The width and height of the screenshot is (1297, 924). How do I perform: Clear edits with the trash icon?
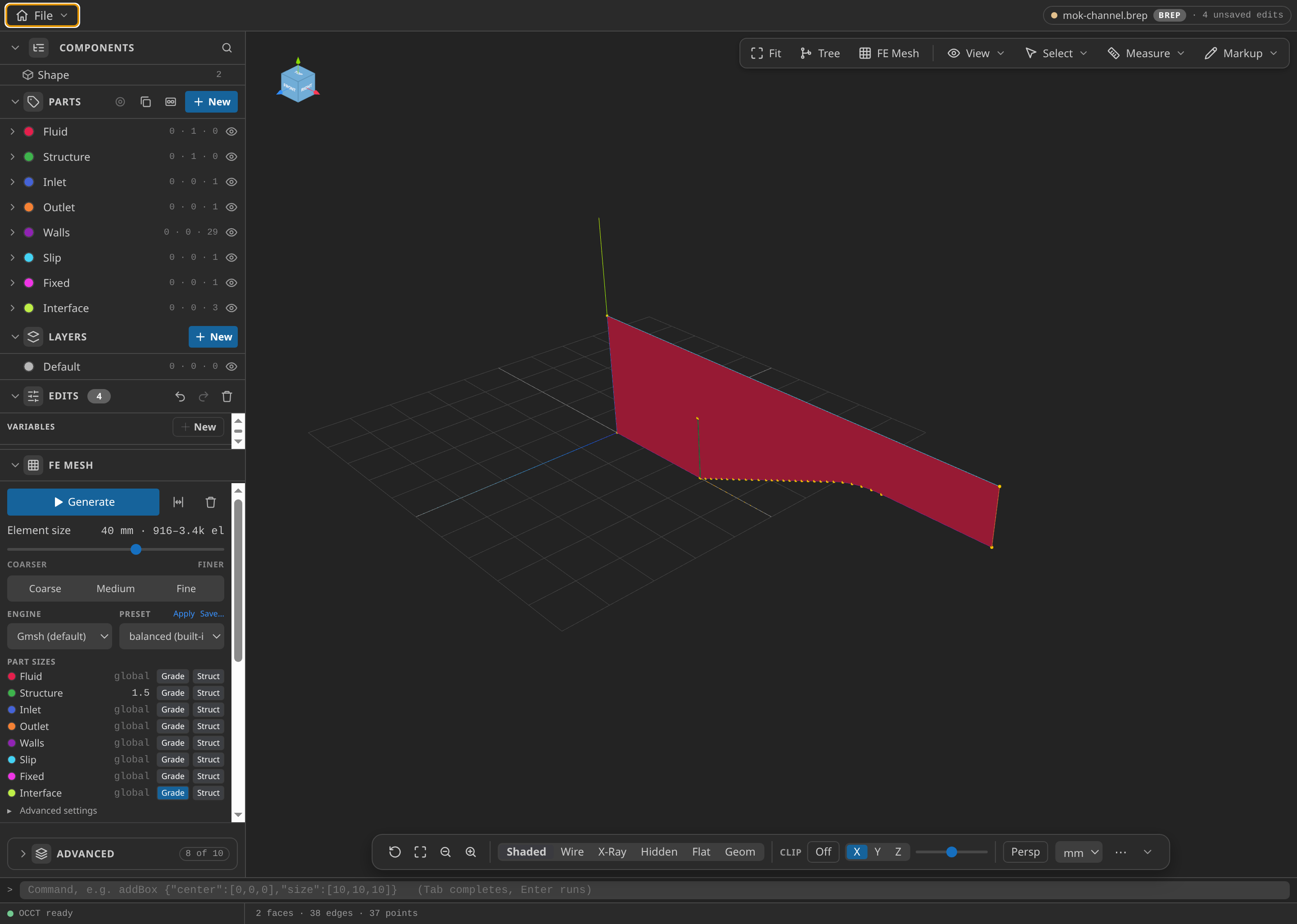[227, 396]
